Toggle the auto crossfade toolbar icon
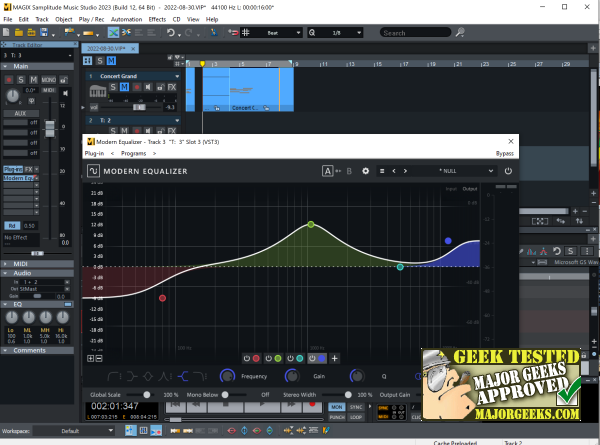Viewport: 600px width, 445px height. click(113, 33)
